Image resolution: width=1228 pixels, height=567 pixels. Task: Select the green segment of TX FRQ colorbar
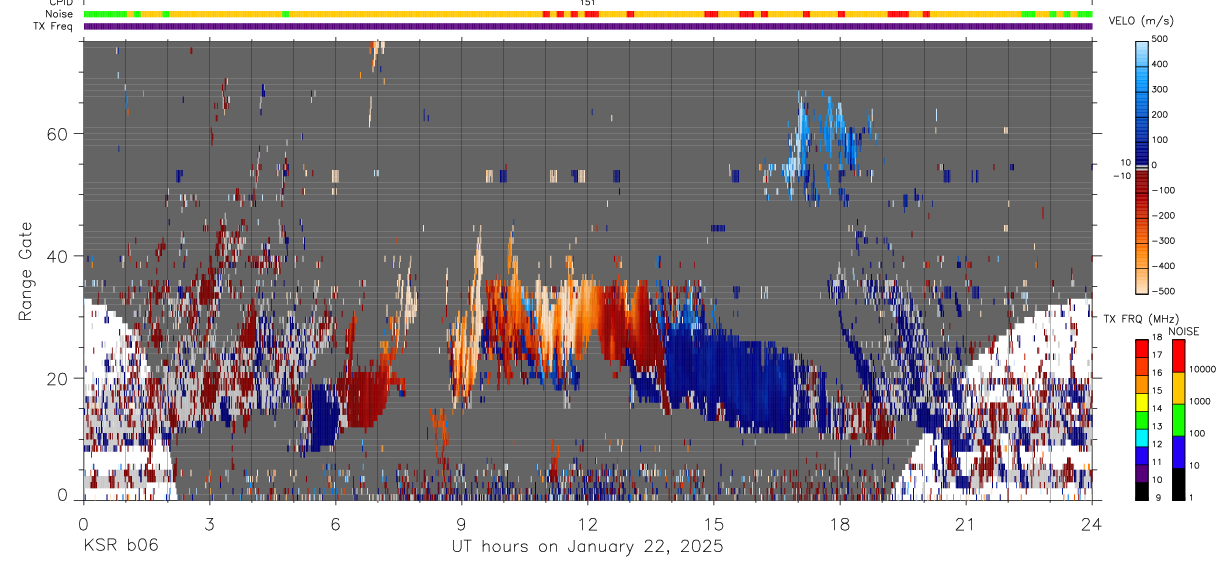click(x=1142, y=410)
